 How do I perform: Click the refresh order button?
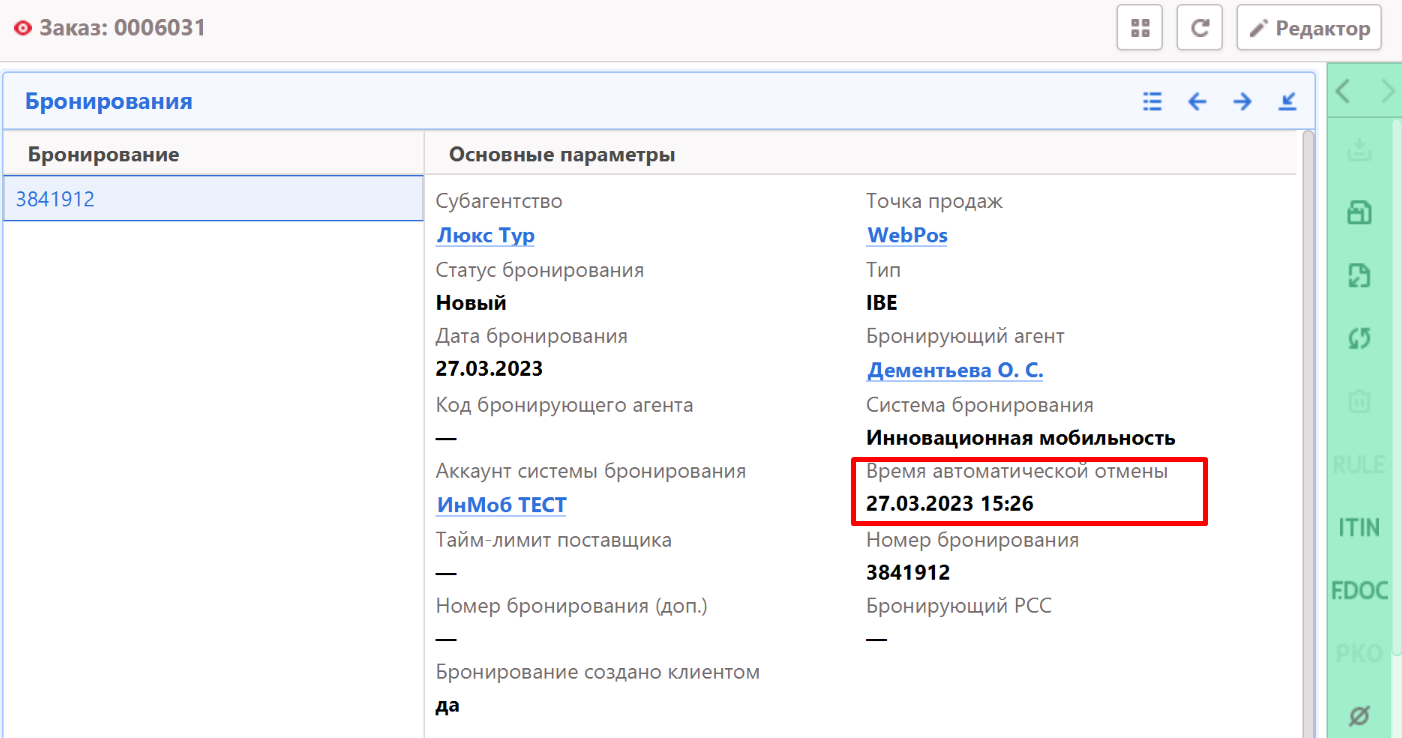coord(1200,28)
